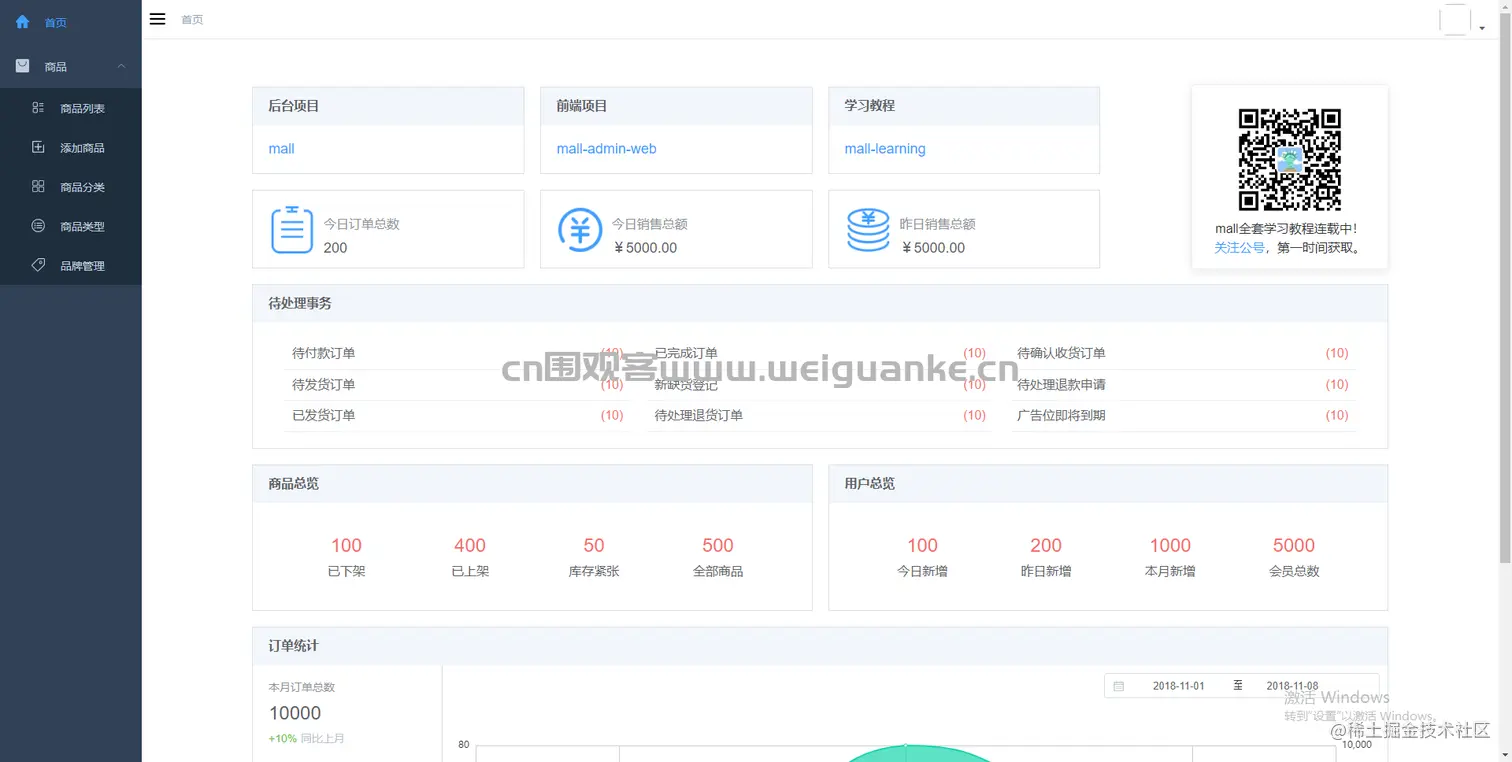The width and height of the screenshot is (1512, 762).
Task: Click the 待确认收货订单 row
Action: click(x=1183, y=353)
